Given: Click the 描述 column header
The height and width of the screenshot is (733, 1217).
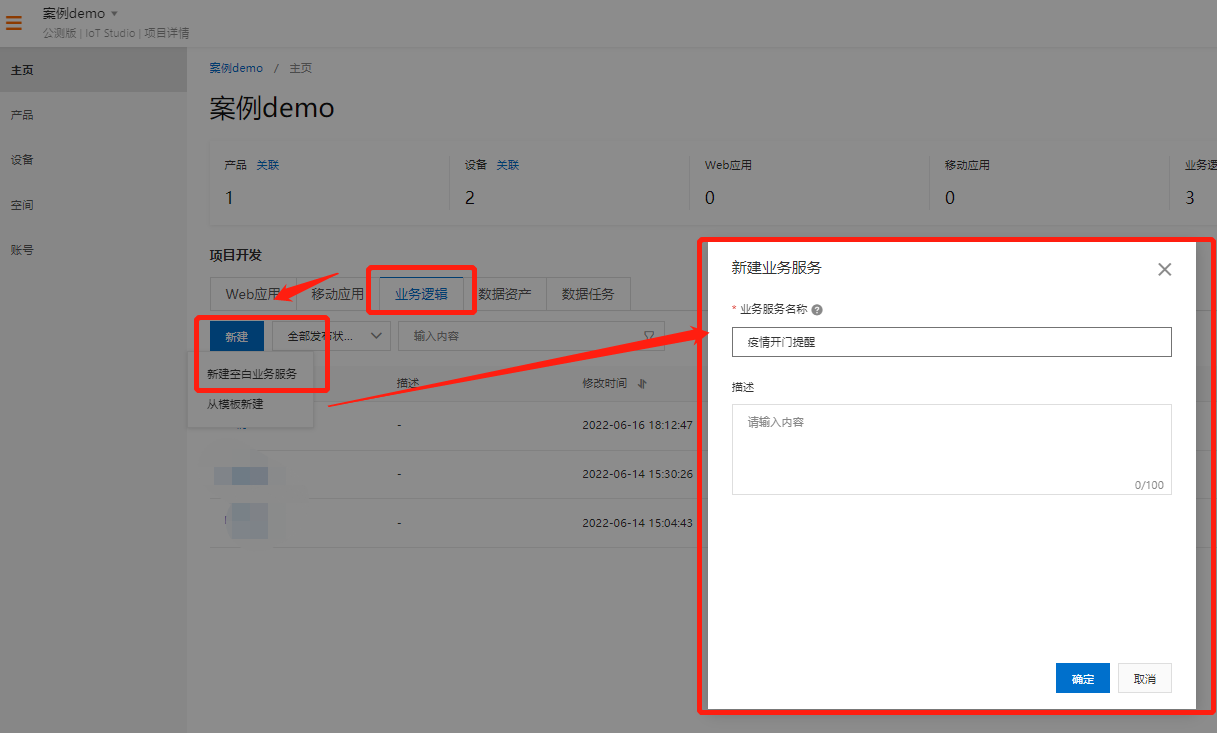Looking at the screenshot, I should (408, 383).
